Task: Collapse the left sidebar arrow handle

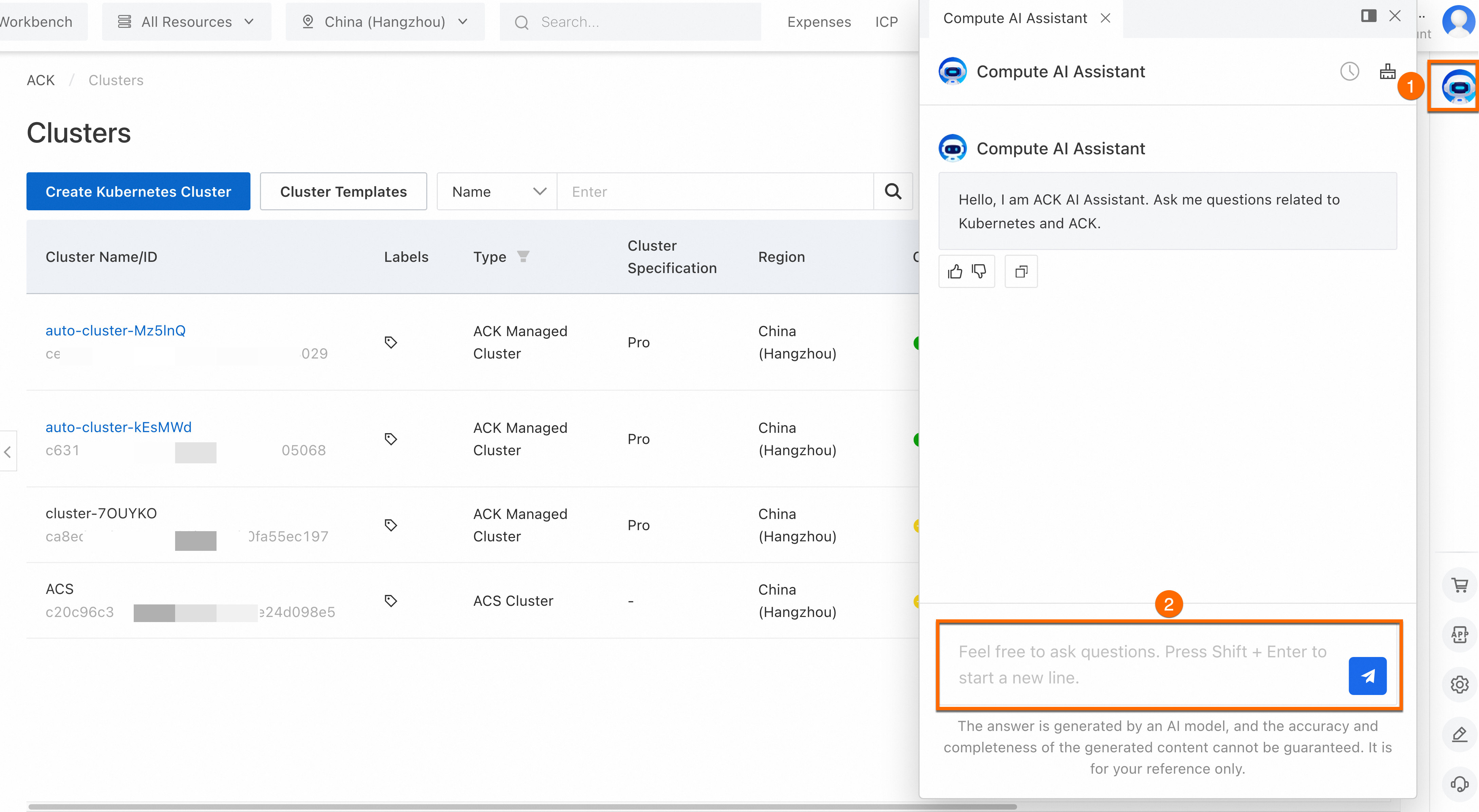Action: point(8,452)
